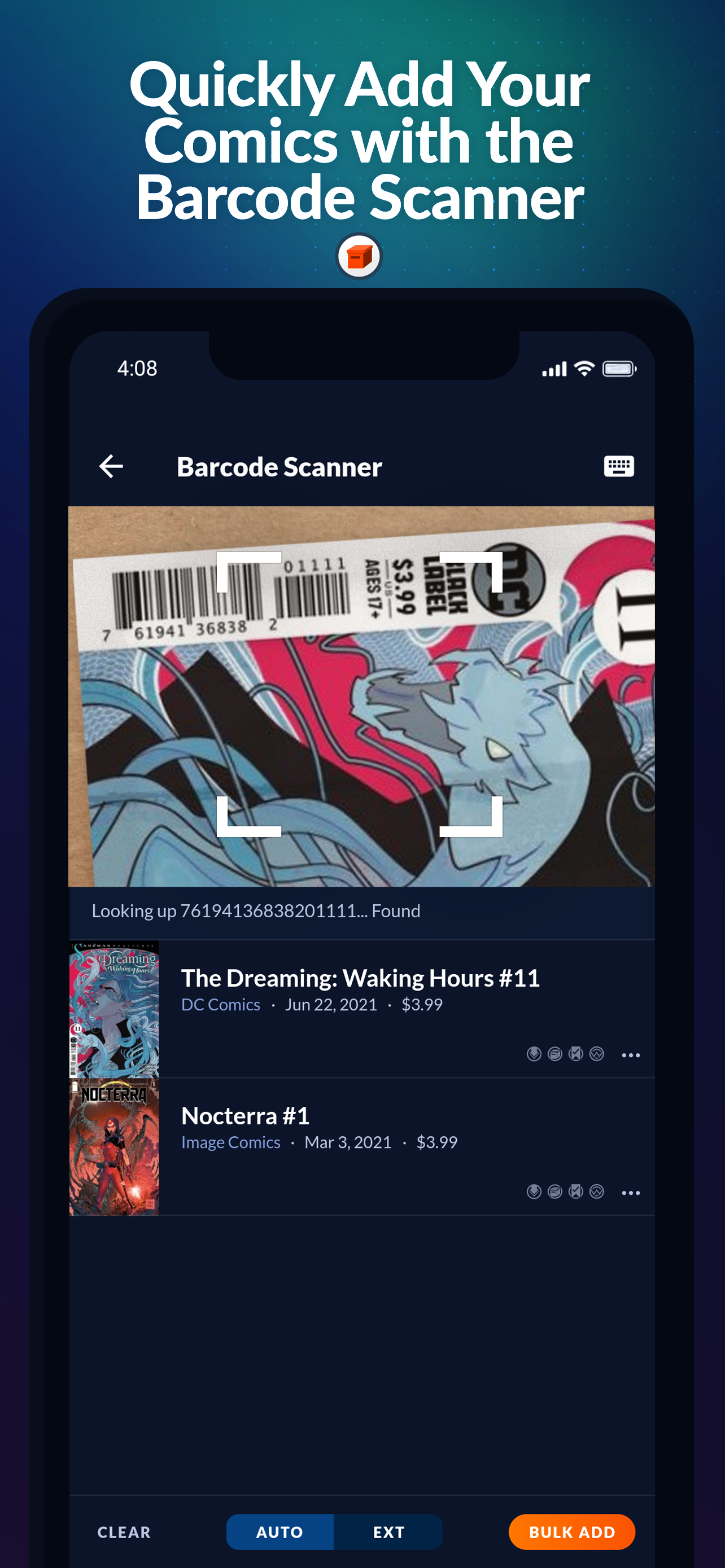
Task: Add The Dreaming #11 to wish list
Action: point(597,1054)
